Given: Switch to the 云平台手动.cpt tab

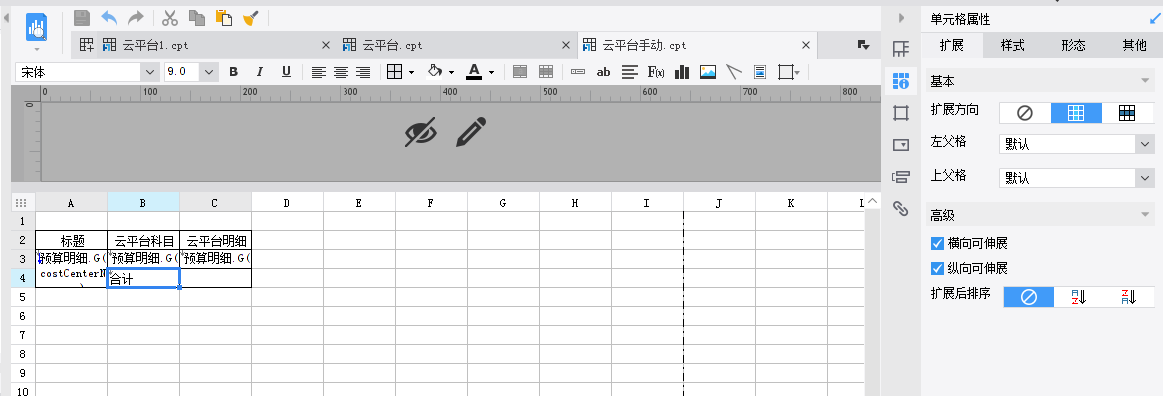Looking at the screenshot, I should tap(697, 45).
